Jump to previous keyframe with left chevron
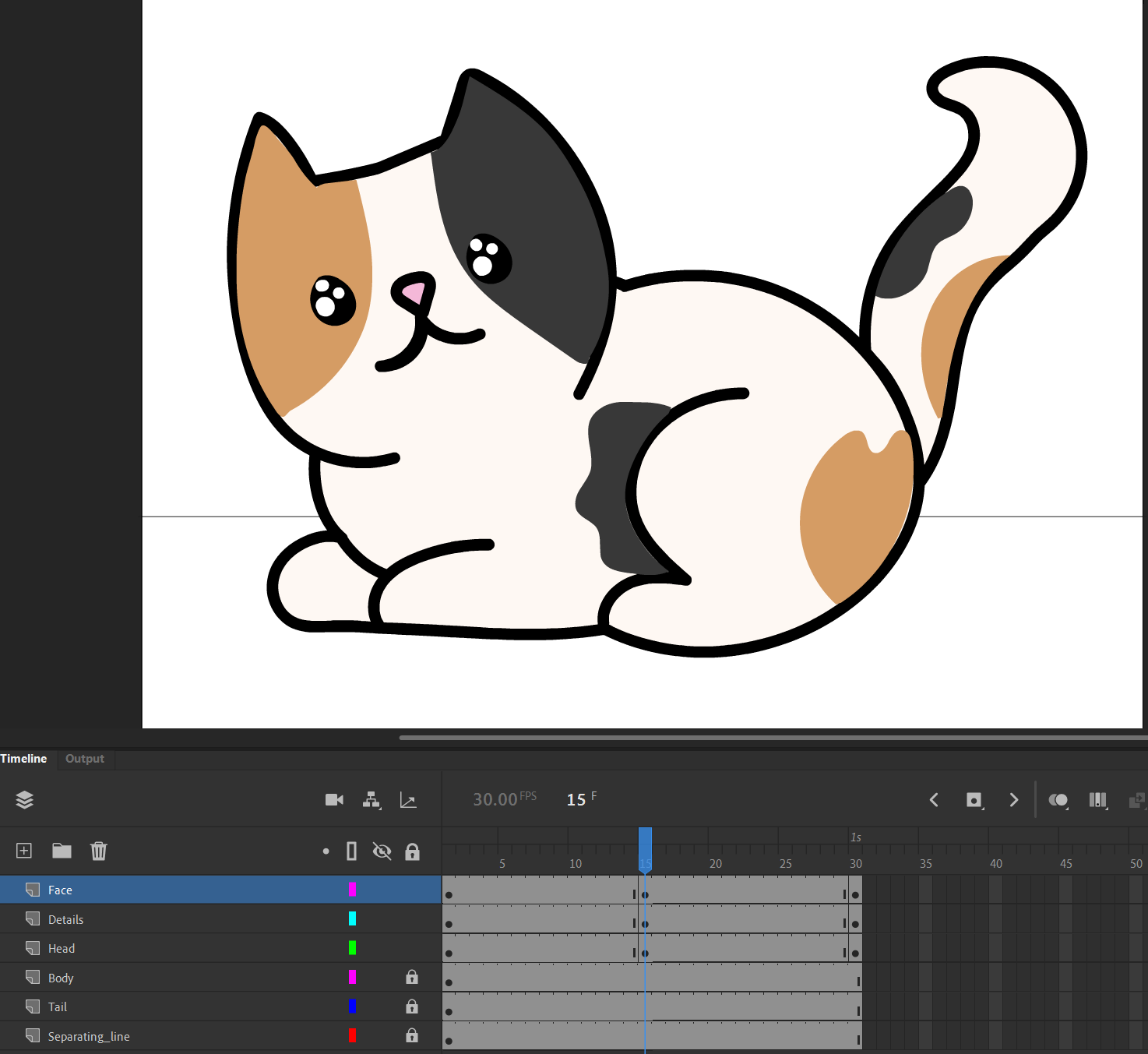The image size is (1148, 1054). click(x=934, y=799)
